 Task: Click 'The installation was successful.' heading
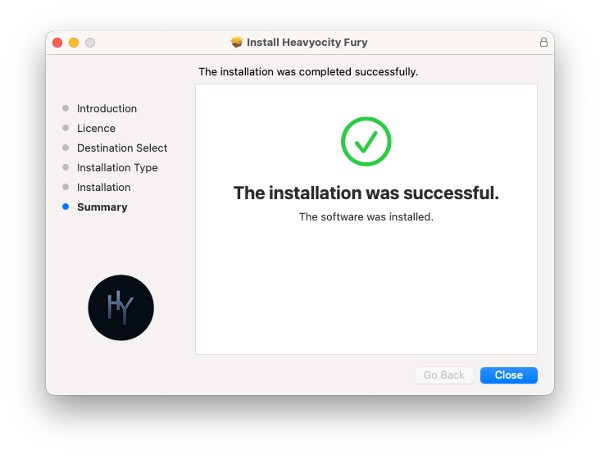tap(366, 193)
